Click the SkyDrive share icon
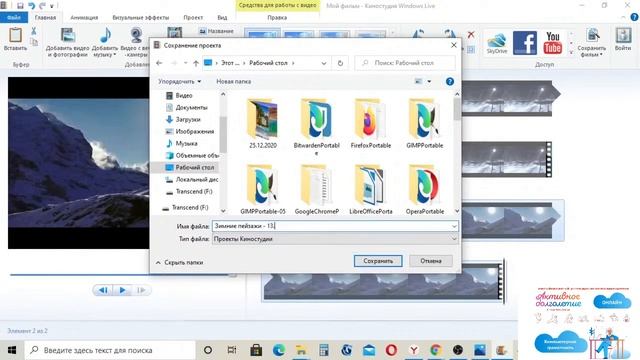 pyautogui.click(x=497, y=43)
